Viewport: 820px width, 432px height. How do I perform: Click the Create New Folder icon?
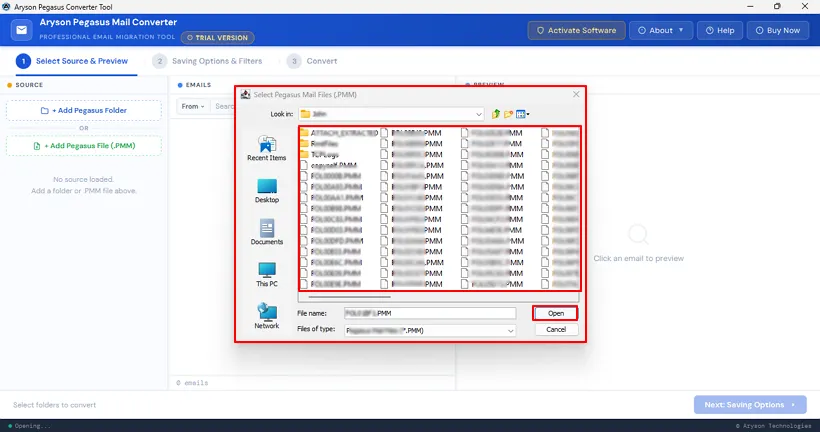(x=508, y=114)
